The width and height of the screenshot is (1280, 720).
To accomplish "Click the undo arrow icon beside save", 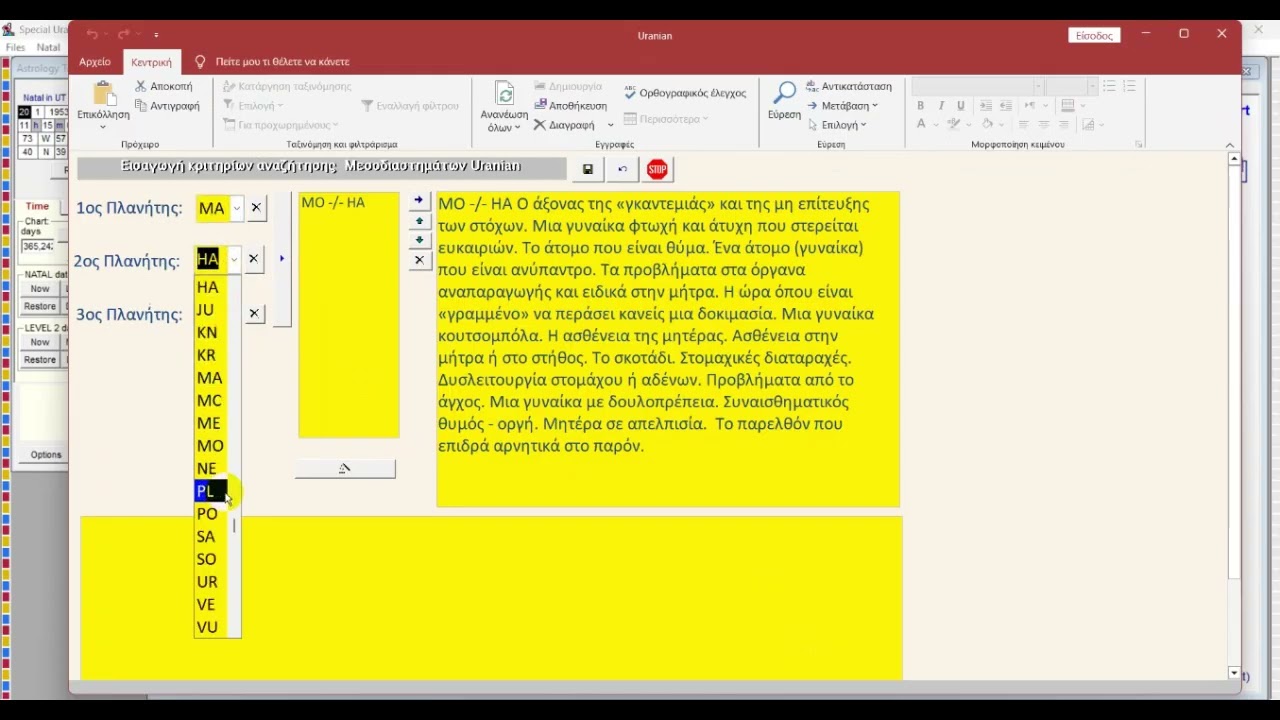I will coord(622,170).
